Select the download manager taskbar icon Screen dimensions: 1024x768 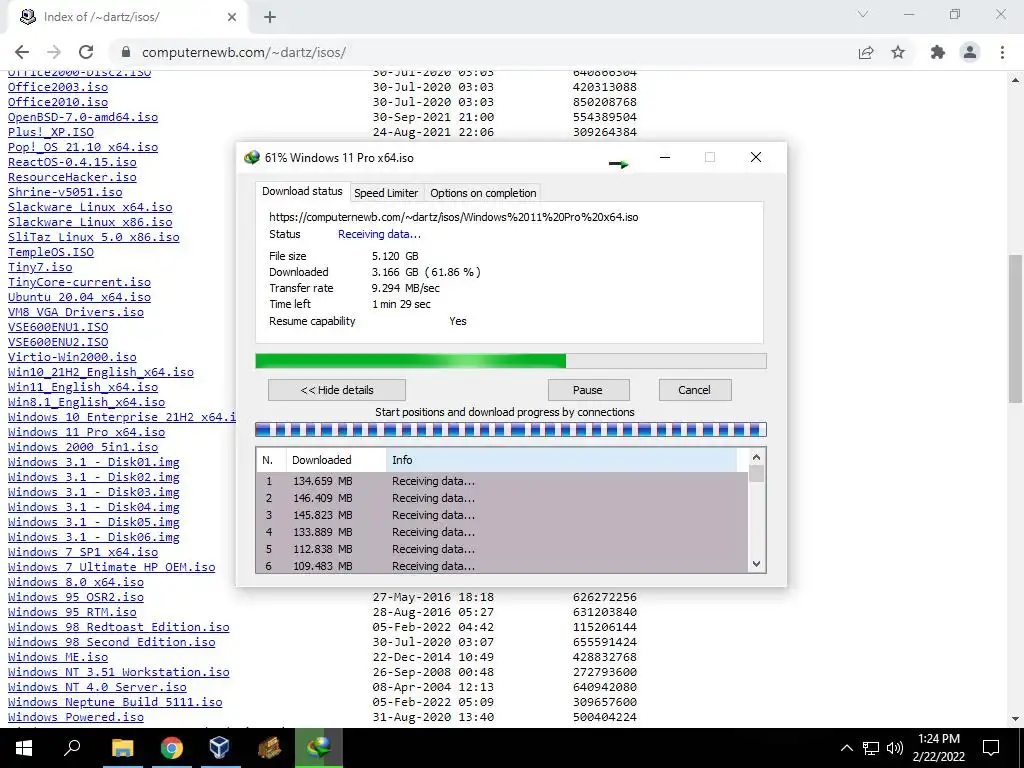(x=319, y=748)
